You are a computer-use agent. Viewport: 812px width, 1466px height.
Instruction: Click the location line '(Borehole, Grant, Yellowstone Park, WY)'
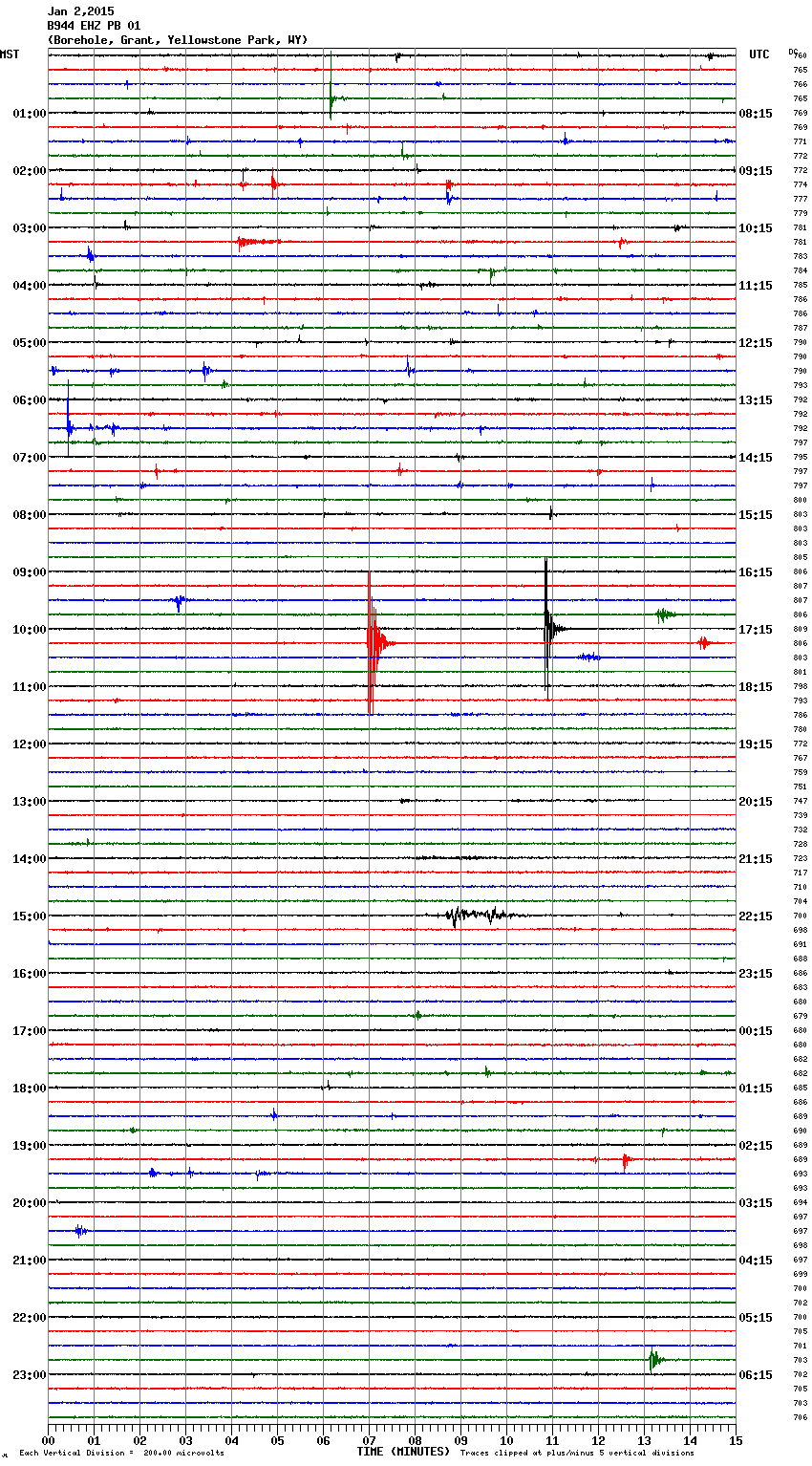[178, 40]
